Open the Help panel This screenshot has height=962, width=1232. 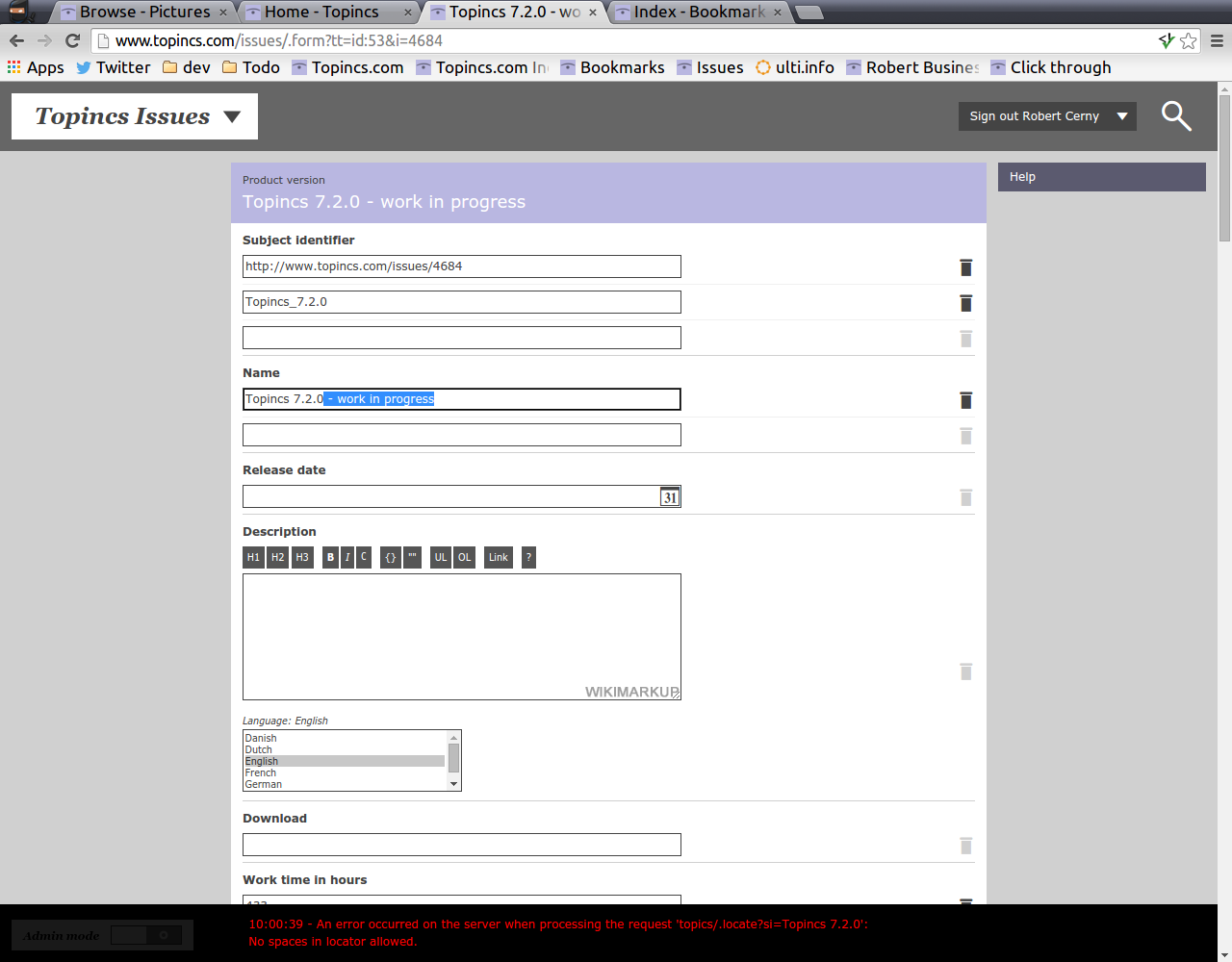(x=1101, y=177)
